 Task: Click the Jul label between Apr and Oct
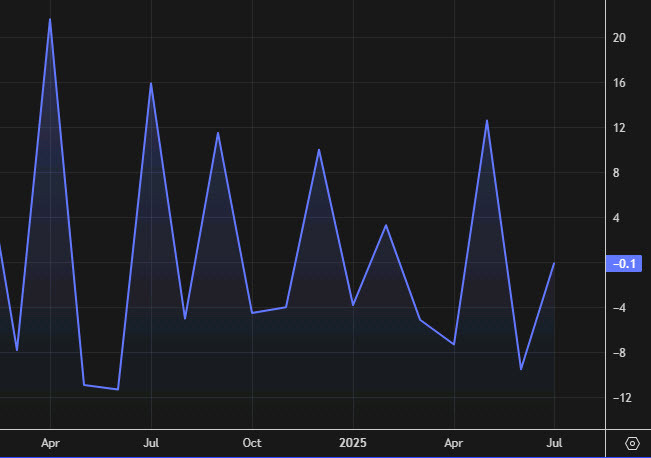(151, 442)
